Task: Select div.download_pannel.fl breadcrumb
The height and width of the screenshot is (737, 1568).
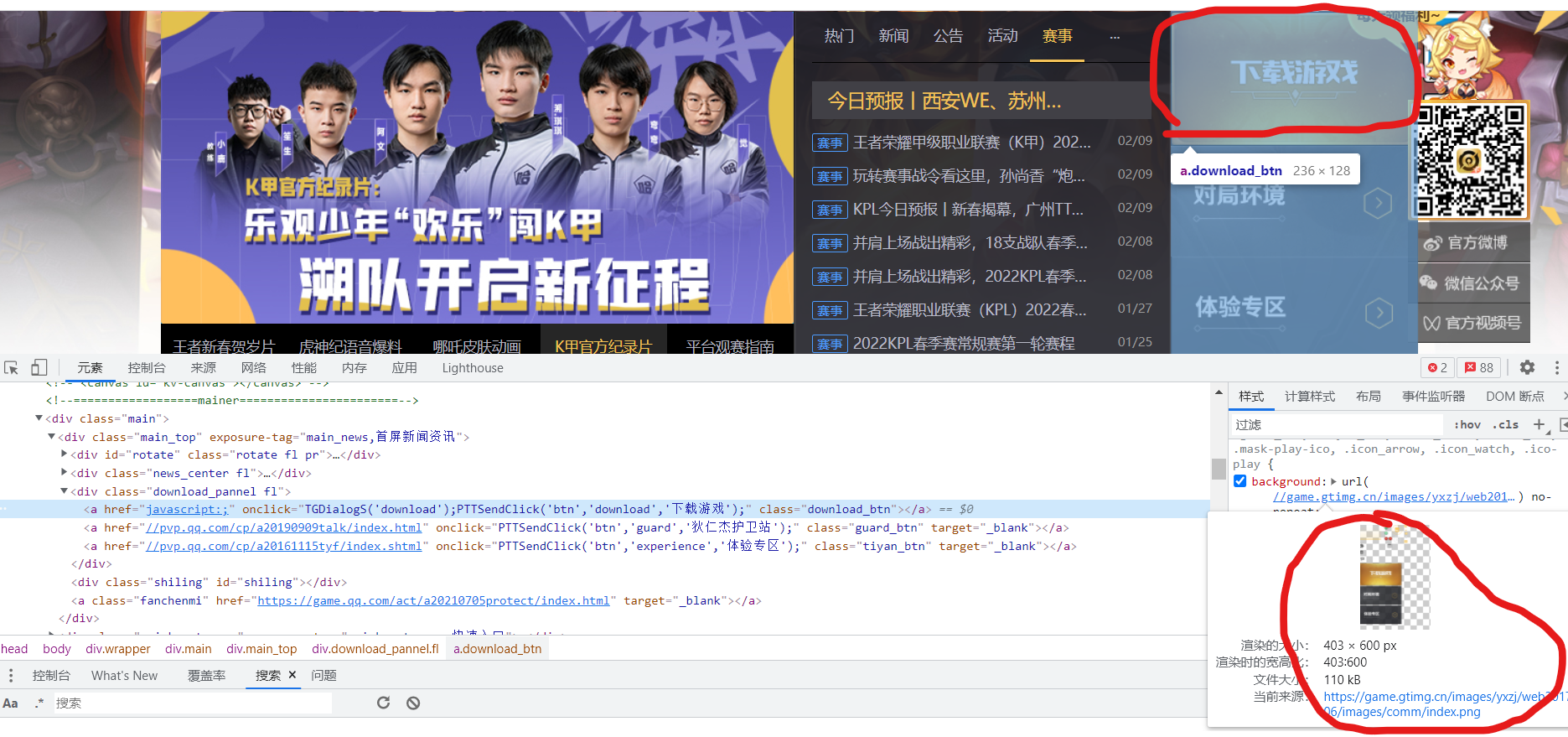Action: 375,648
